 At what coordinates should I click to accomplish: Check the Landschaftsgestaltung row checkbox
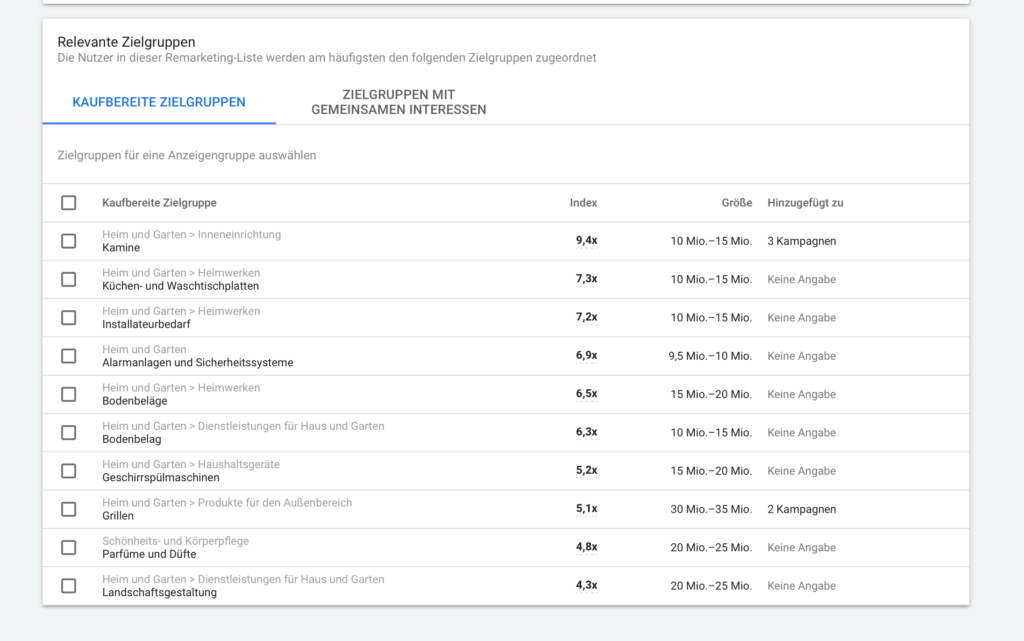coord(68,586)
